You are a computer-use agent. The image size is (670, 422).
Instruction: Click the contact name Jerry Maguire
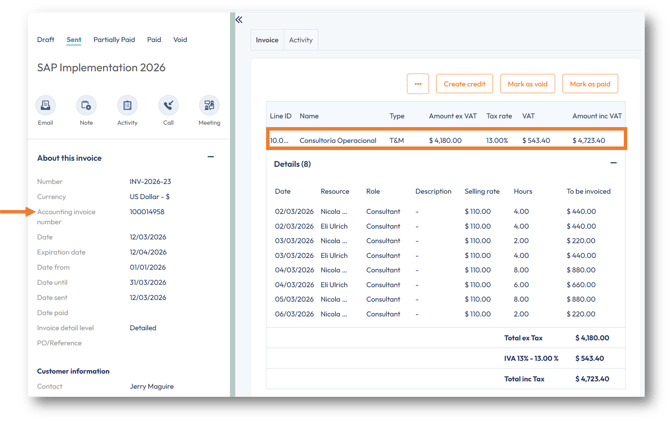[152, 387]
